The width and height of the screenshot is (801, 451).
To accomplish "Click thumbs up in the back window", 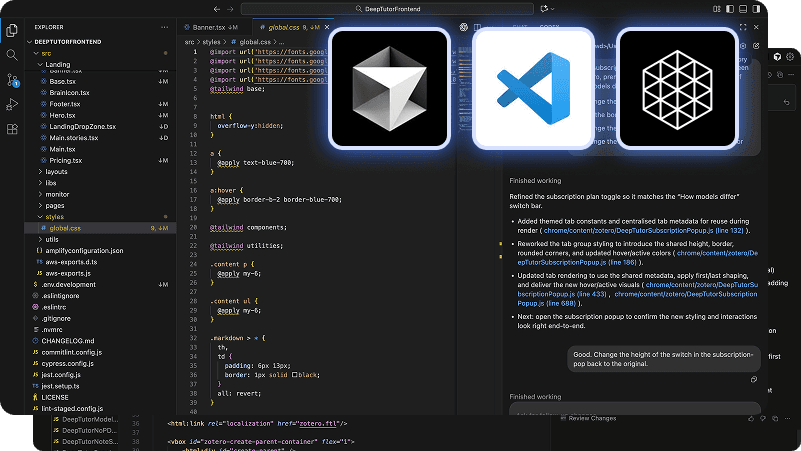I will pyautogui.click(x=750, y=418).
